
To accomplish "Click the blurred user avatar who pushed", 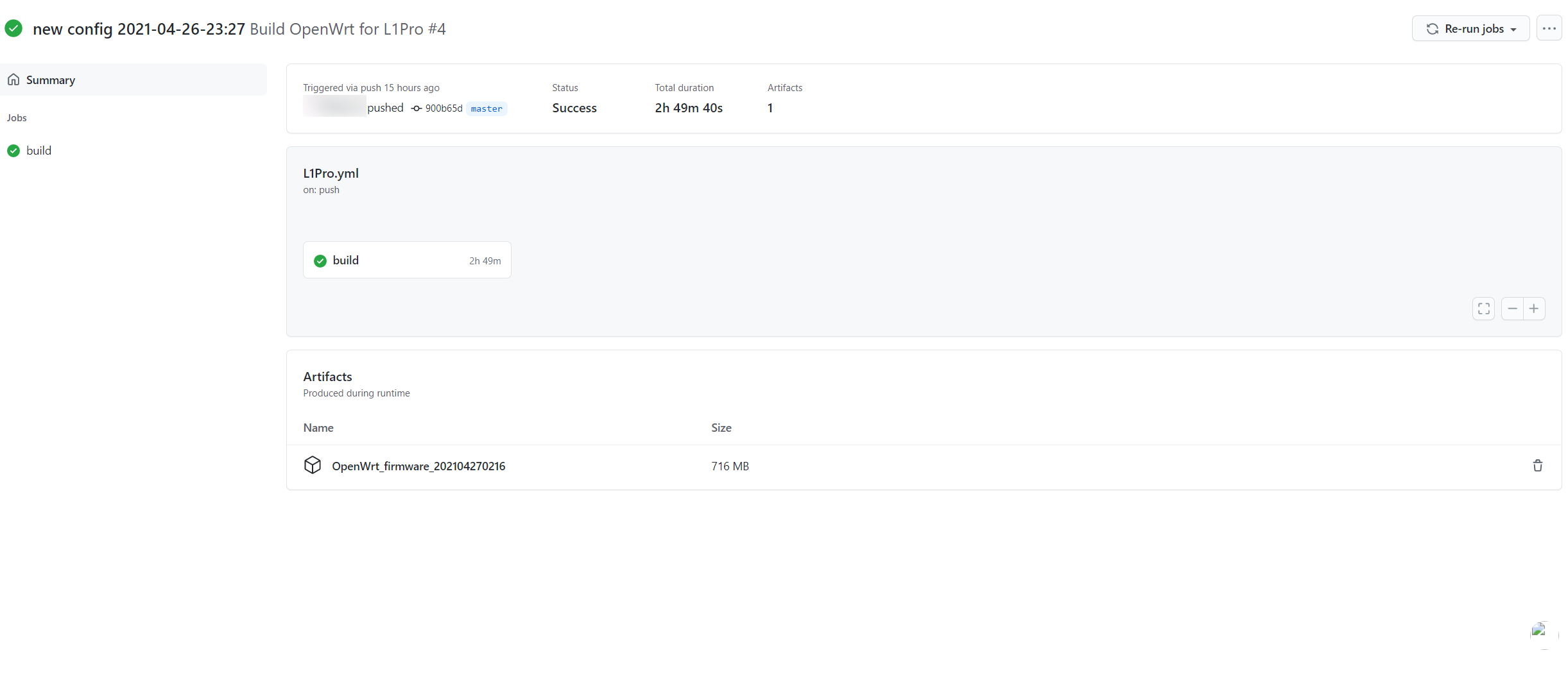I will 334,106.
